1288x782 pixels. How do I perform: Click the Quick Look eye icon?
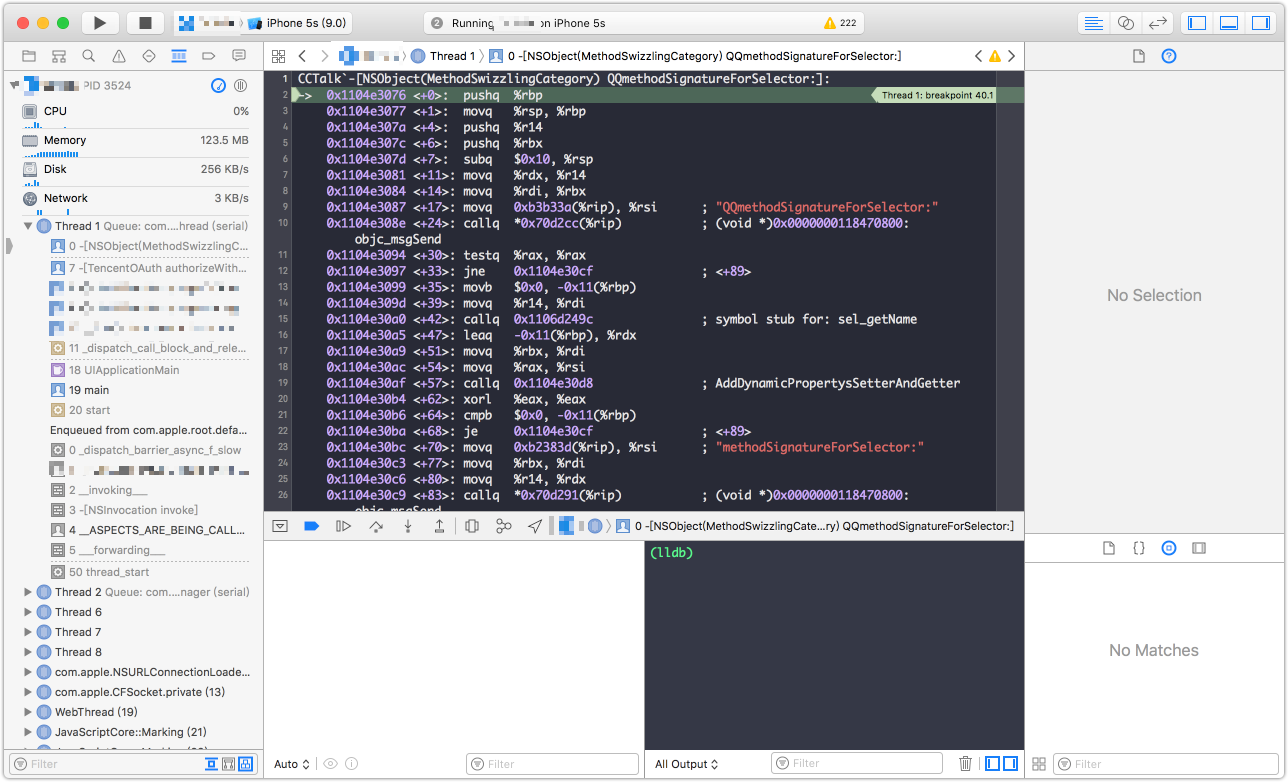330,764
